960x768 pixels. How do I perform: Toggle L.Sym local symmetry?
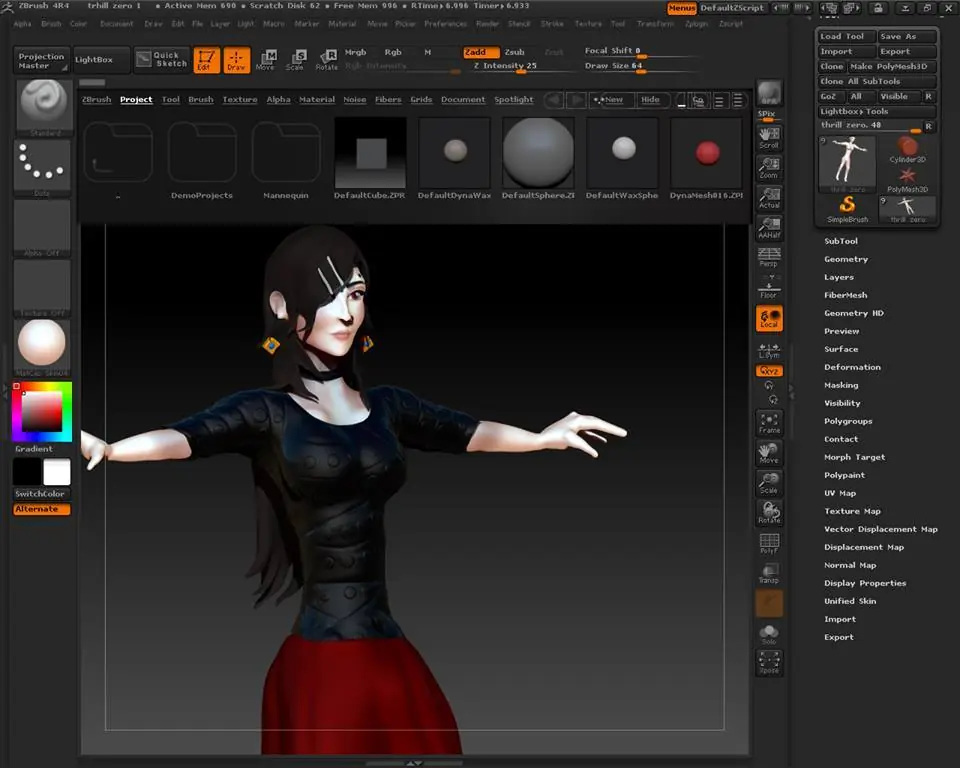pyautogui.click(x=769, y=350)
